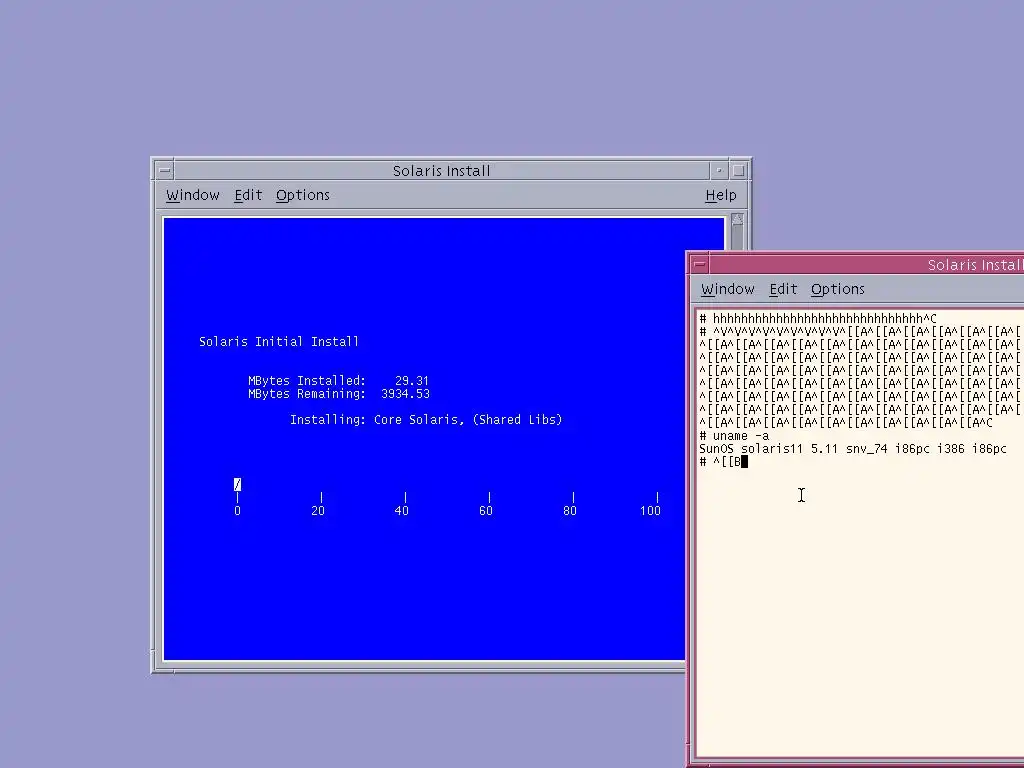
Task: Open the Edit menu in the front terminal window
Action: click(783, 289)
